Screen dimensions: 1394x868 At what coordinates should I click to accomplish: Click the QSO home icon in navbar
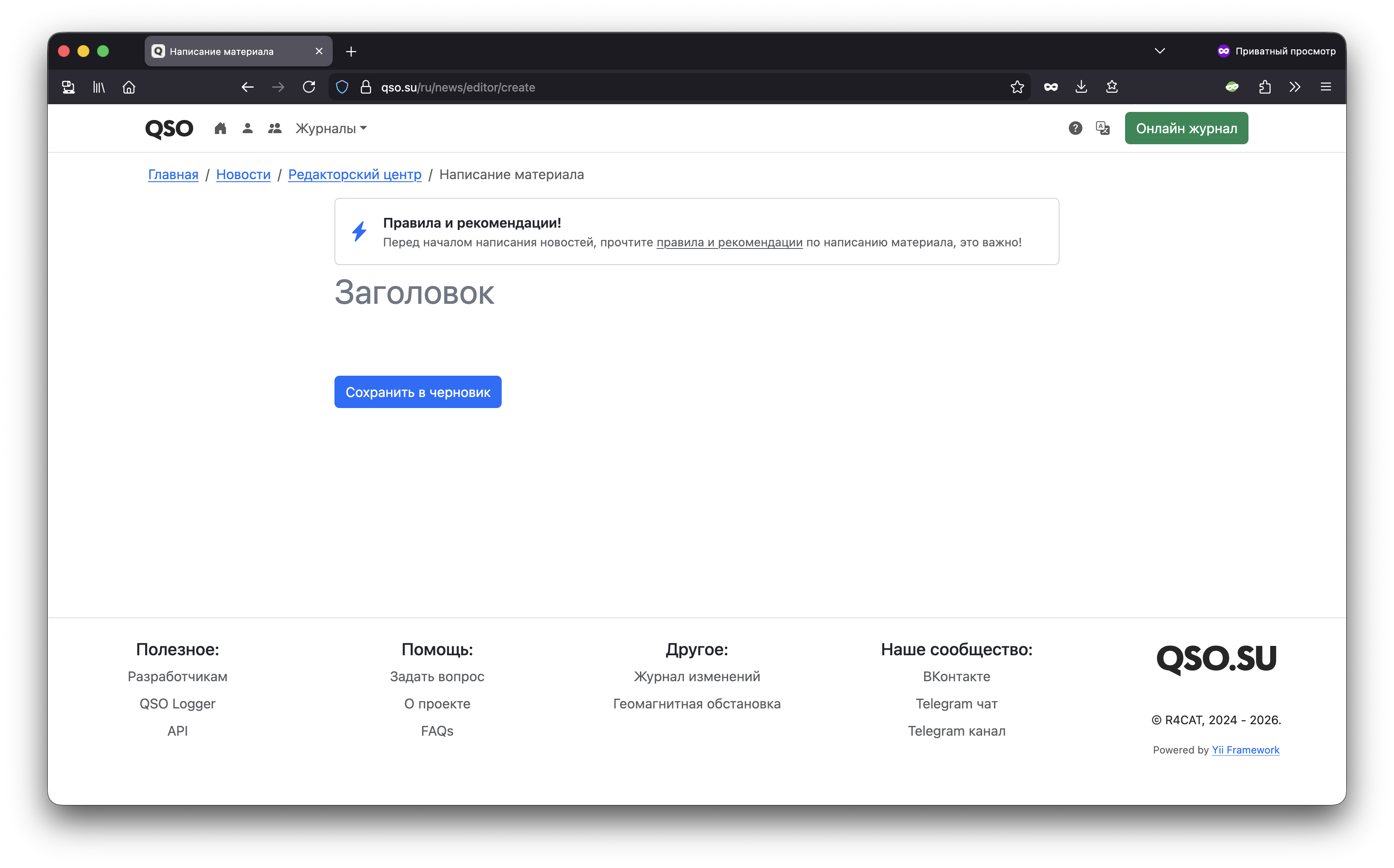[x=220, y=128]
